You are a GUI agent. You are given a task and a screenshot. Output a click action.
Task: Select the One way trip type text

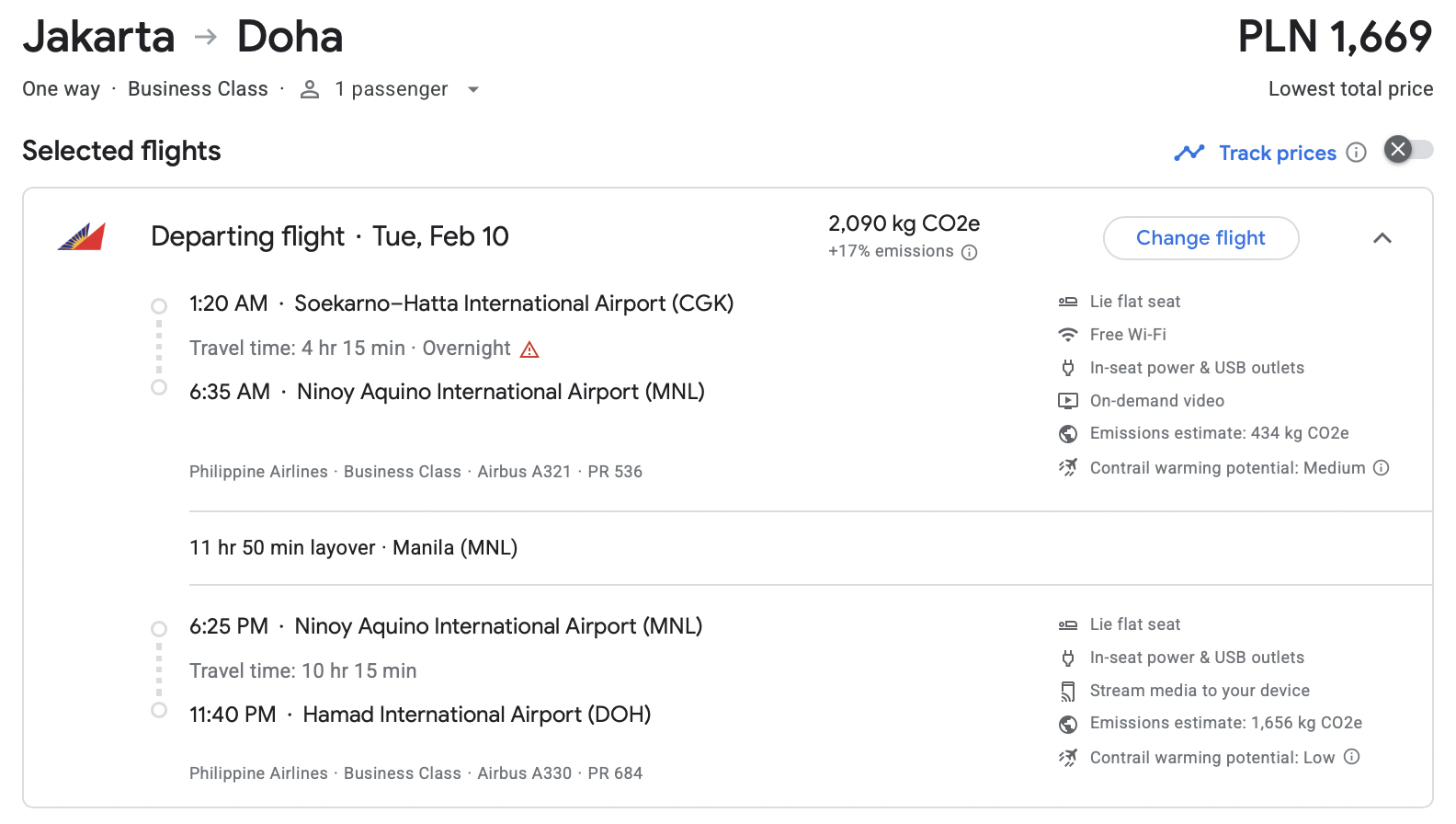61,89
